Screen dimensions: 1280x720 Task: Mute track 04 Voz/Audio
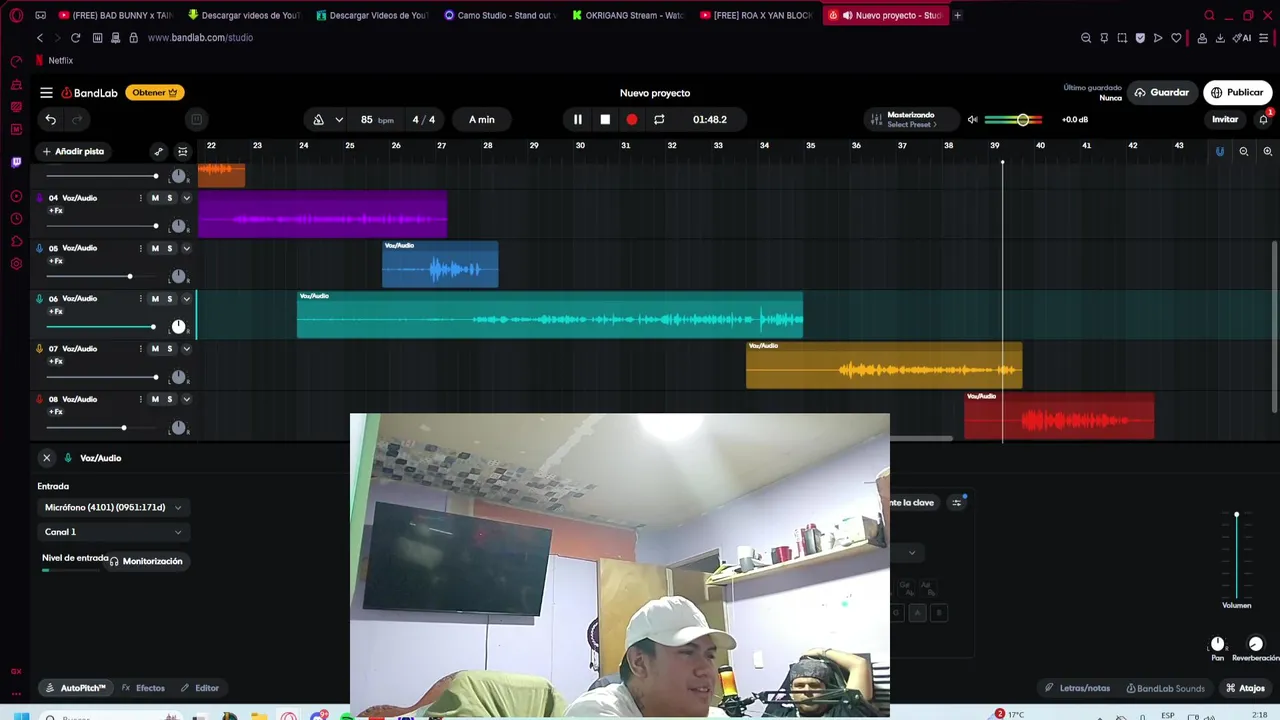(x=155, y=198)
